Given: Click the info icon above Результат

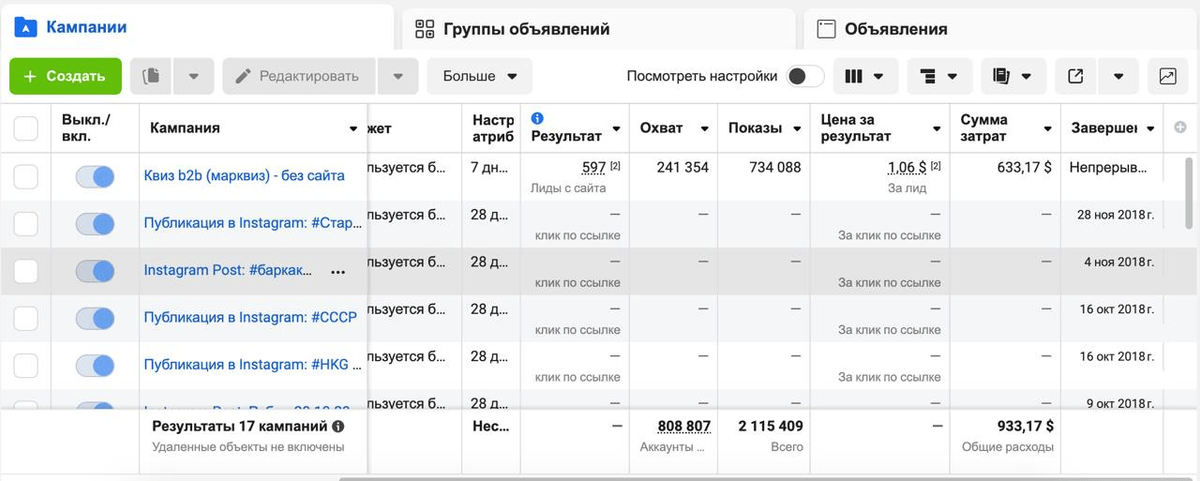Looking at the screenshot, I should (x=538, y=117).
